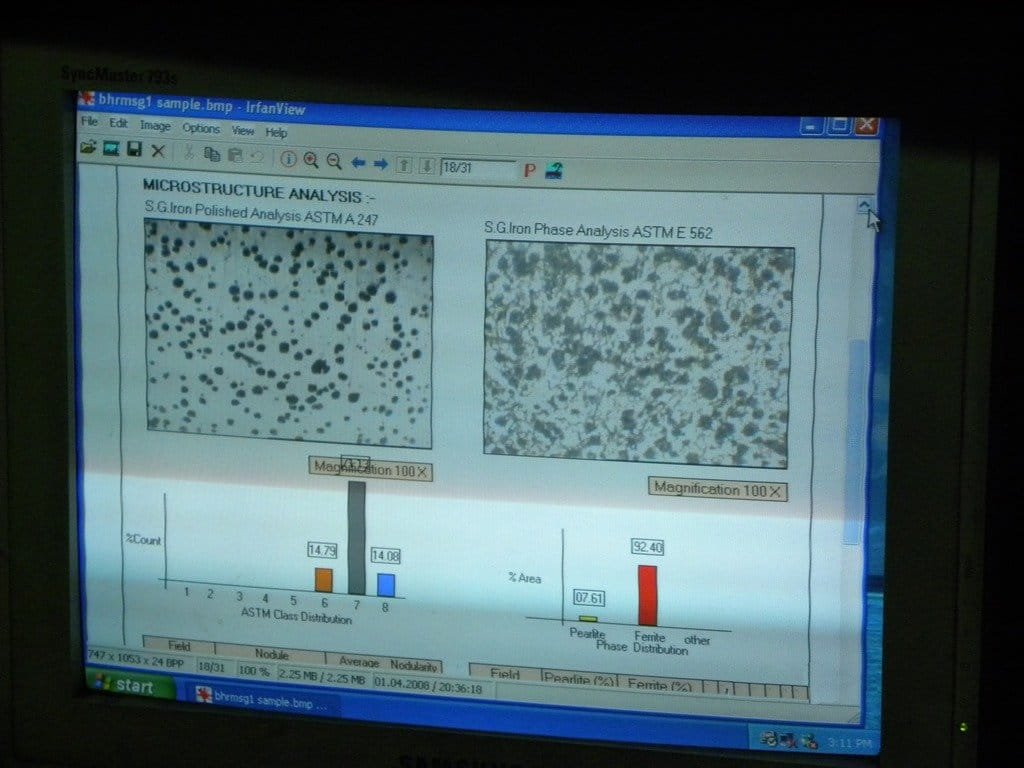Click the About IrfanView icon

(x=554, y=172)
